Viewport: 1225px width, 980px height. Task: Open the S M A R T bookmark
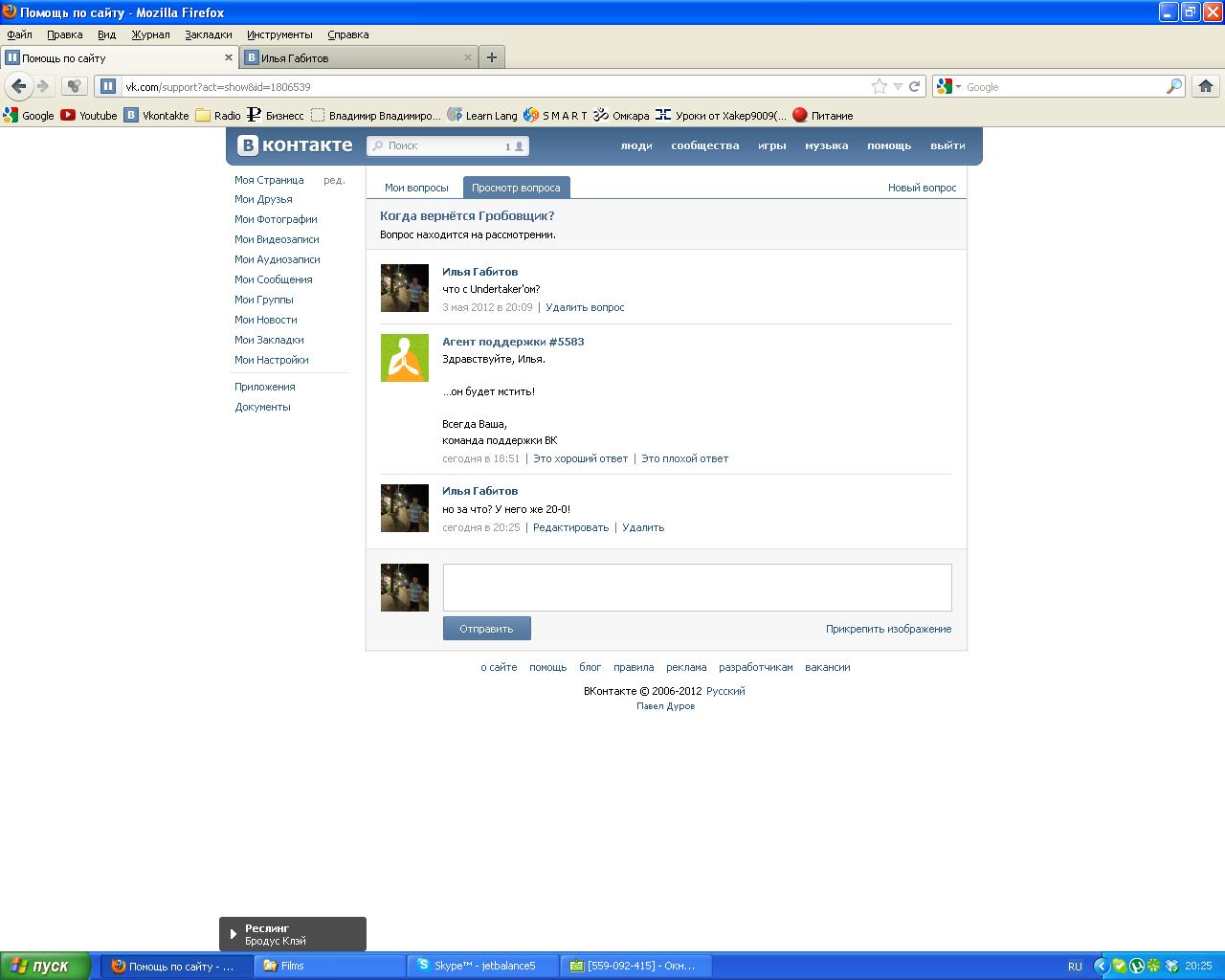pyautogui.click(x=555, y=115)
